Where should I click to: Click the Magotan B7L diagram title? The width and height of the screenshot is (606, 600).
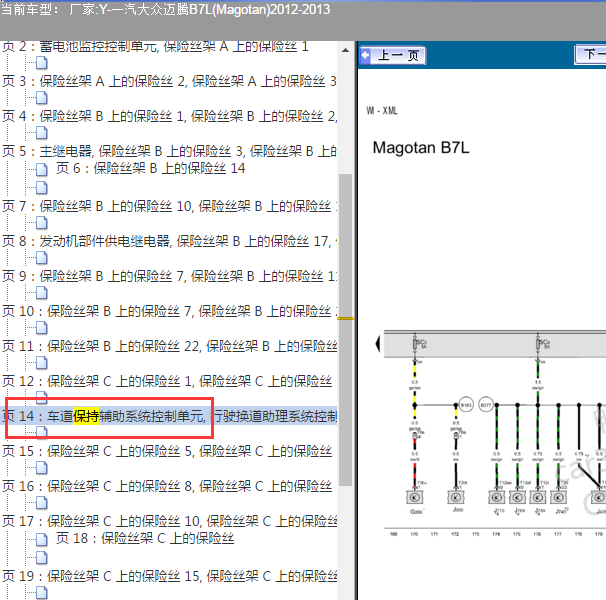pyautogui.click(x=420, y=148)
